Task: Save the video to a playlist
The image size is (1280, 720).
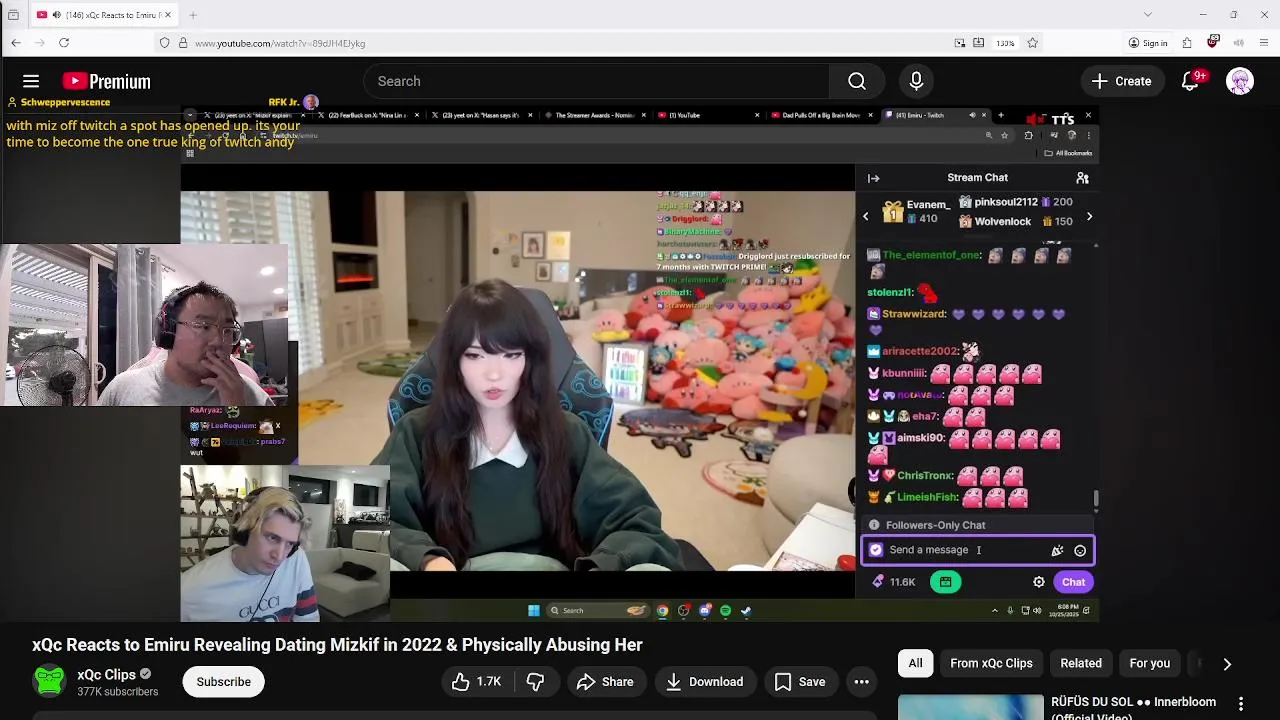Action: point(799,682)
